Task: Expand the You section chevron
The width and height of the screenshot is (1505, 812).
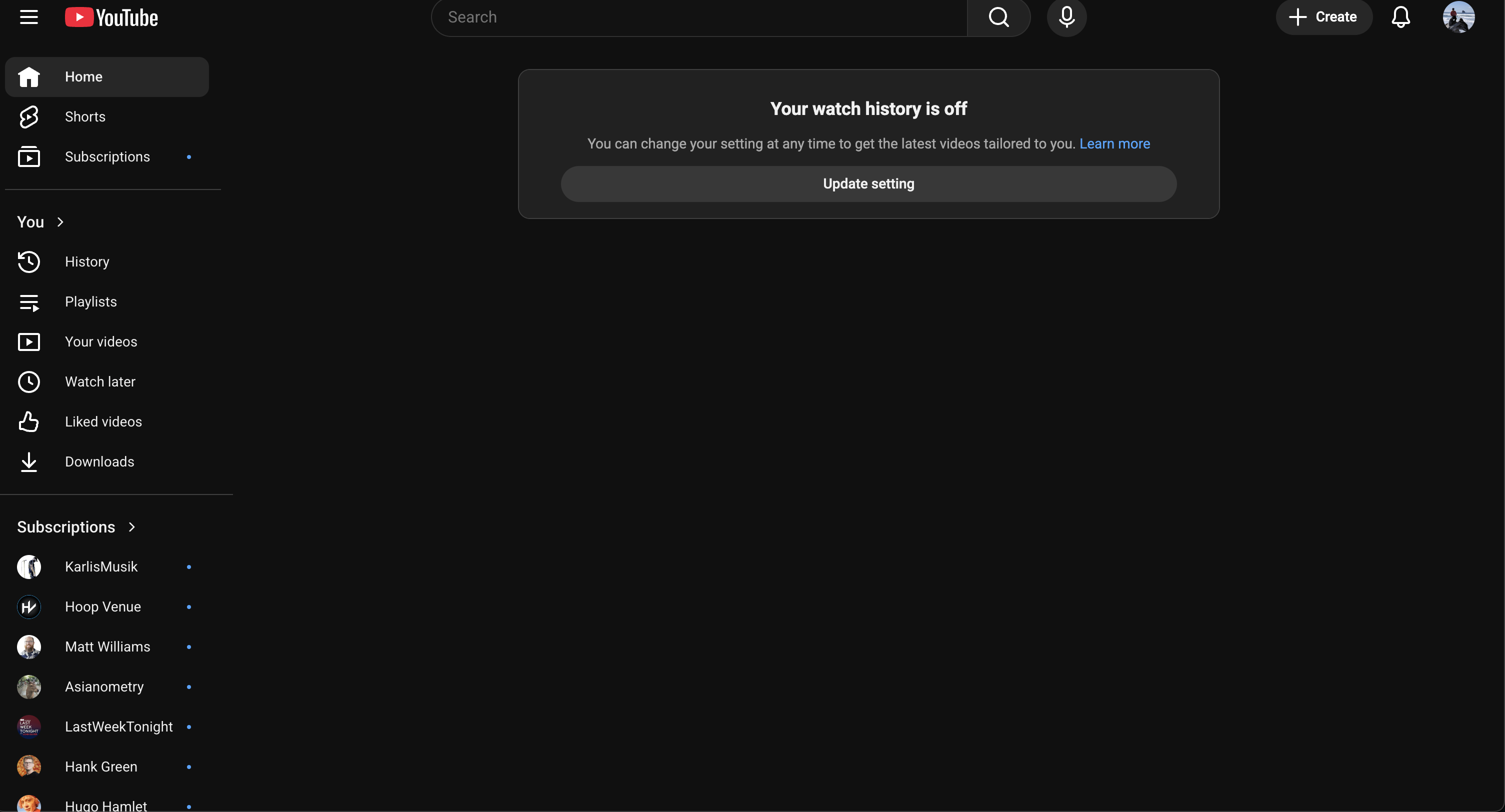Action: tap(60, 222)
